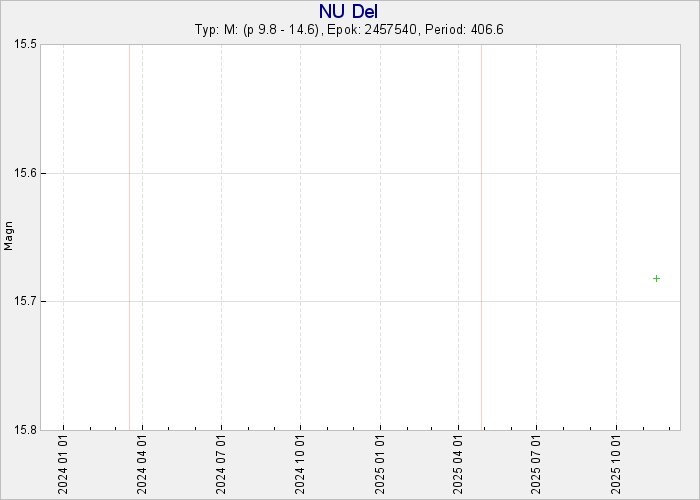This screenshot has width=700, height=500.
Task: Click the Magn y-axis label
Action: tap(9, 236)
